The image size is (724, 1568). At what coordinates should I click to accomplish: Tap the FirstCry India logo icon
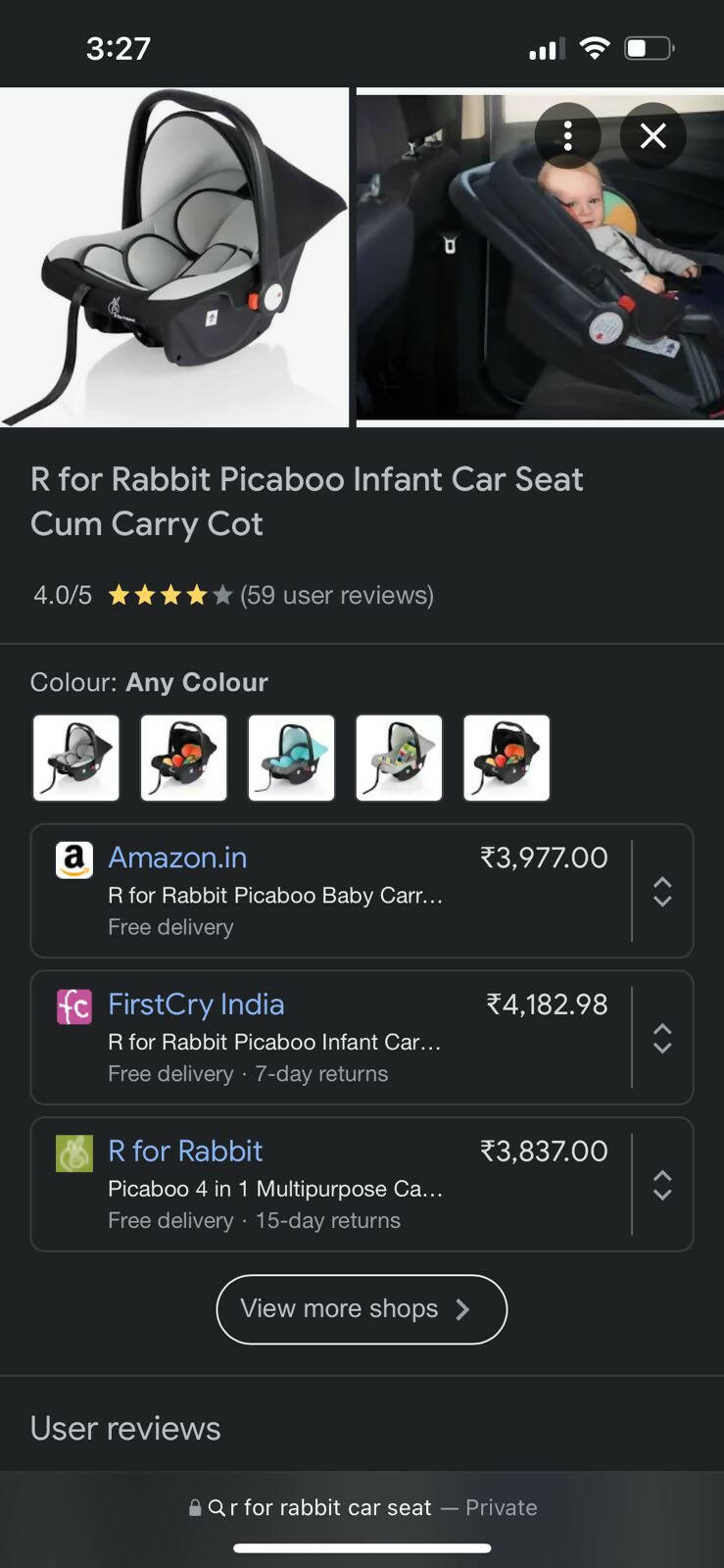[74, 1006]
